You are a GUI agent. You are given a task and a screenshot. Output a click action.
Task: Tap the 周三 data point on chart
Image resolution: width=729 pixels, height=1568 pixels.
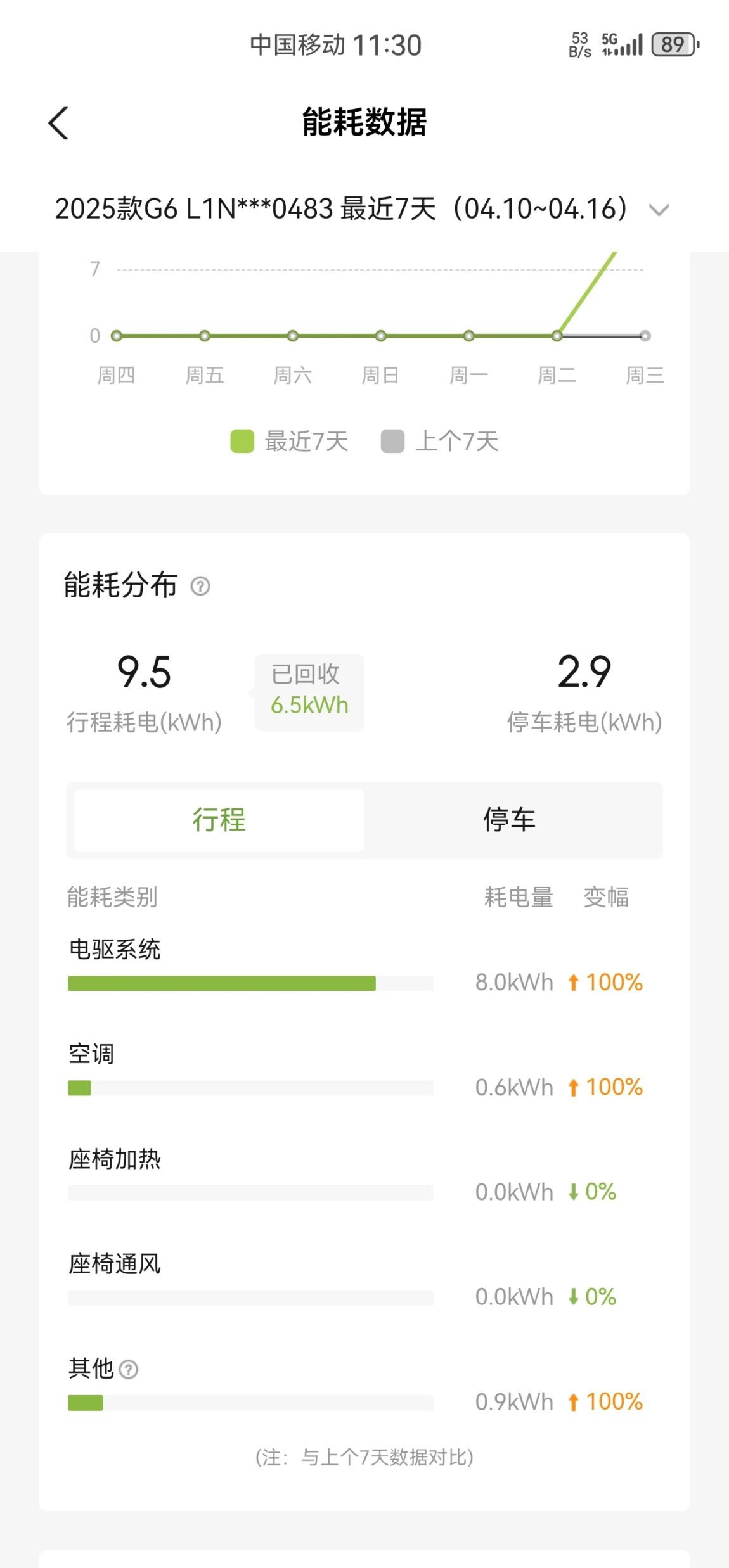[645, 336]
